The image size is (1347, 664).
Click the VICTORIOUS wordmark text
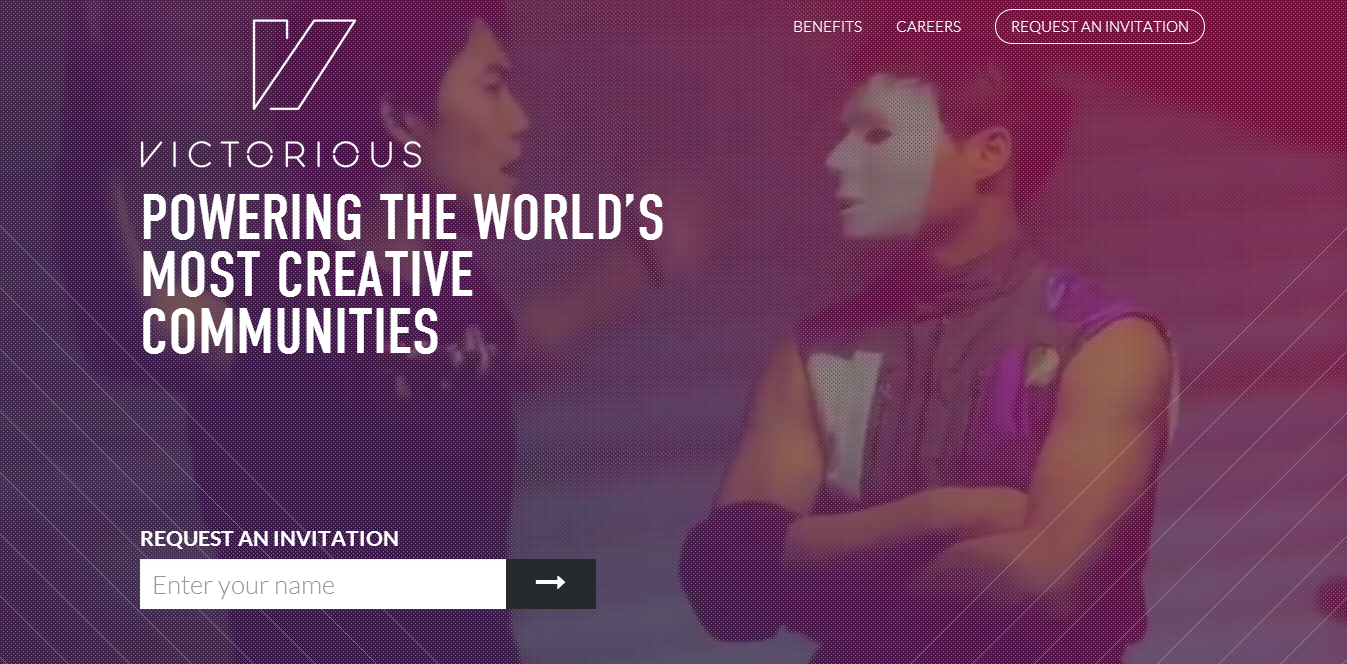point(281,154)
